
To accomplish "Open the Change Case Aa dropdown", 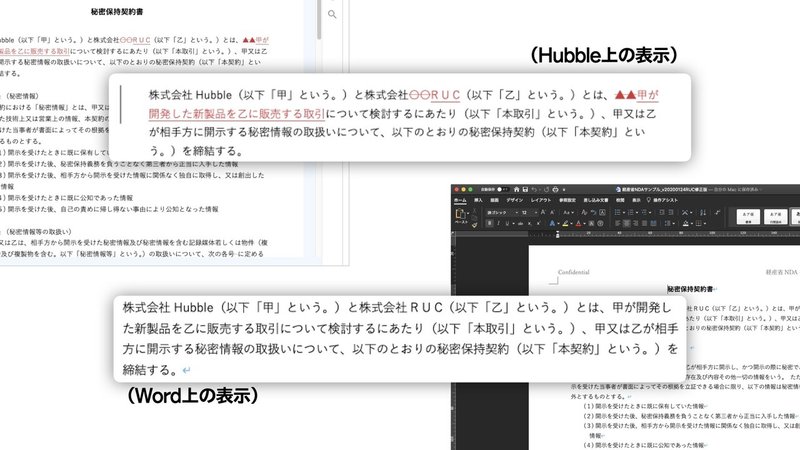I will click(x=568, y=213).
